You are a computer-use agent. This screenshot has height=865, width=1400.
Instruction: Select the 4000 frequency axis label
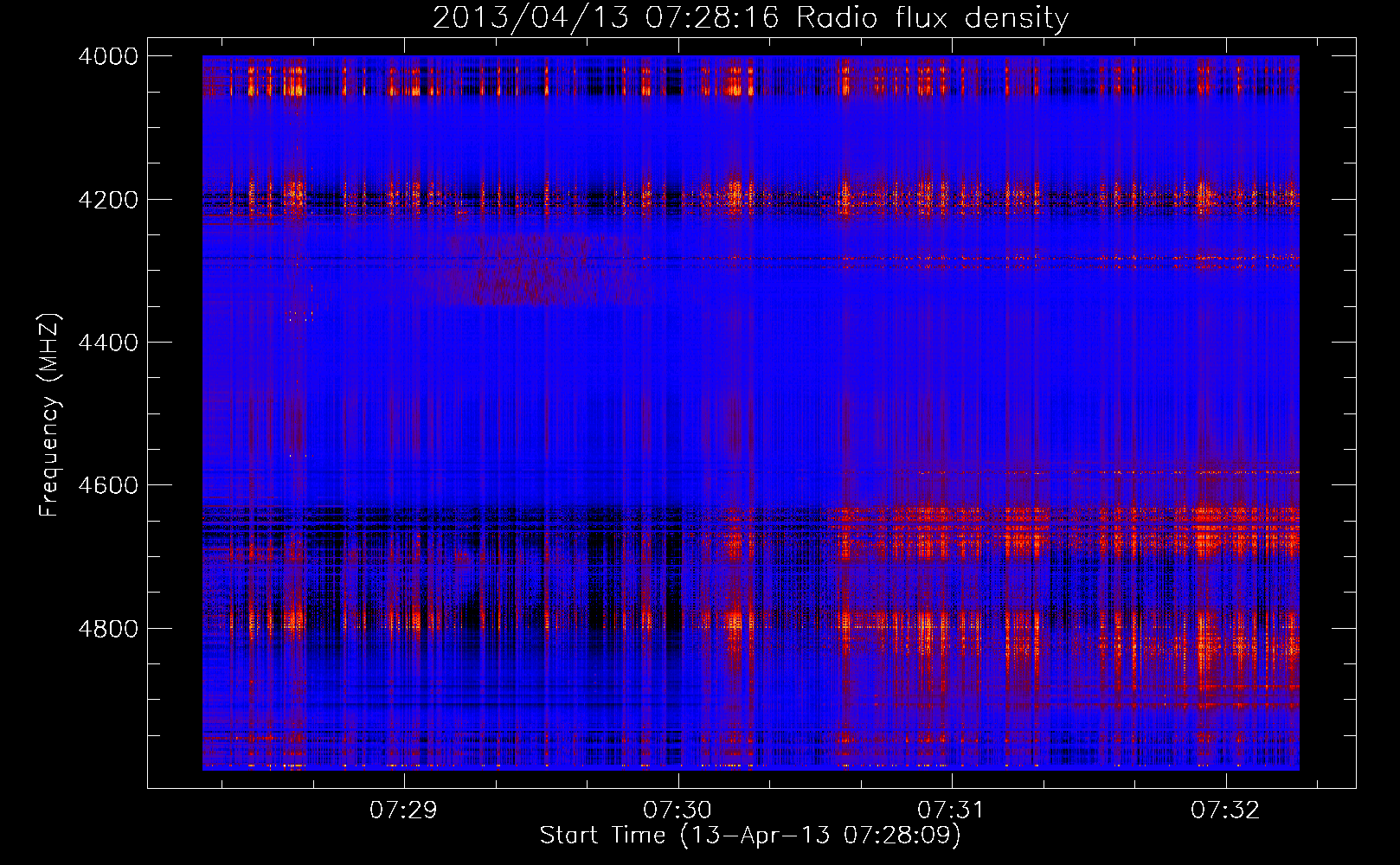108,56
